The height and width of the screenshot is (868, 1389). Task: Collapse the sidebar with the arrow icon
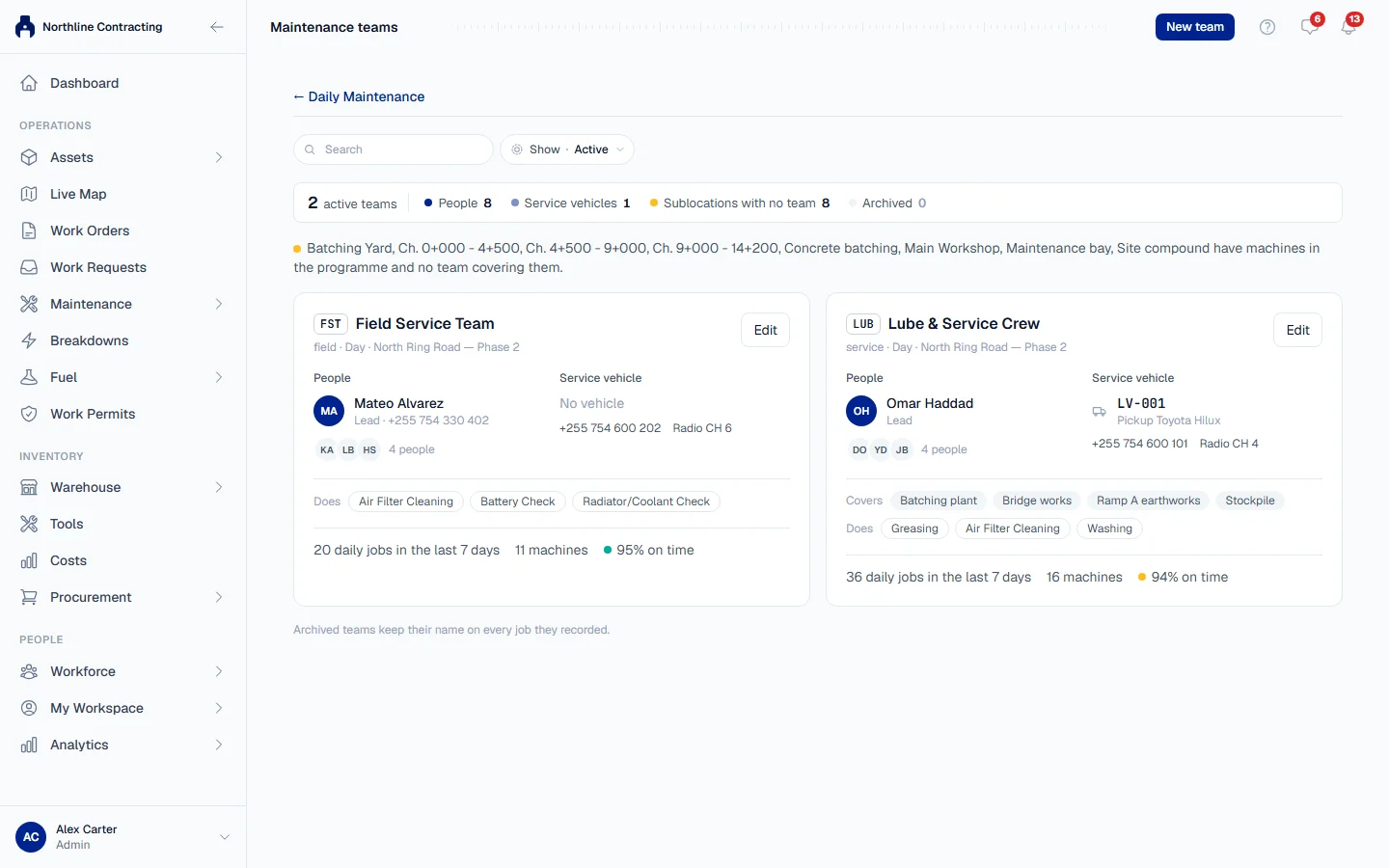coord(217,27)
